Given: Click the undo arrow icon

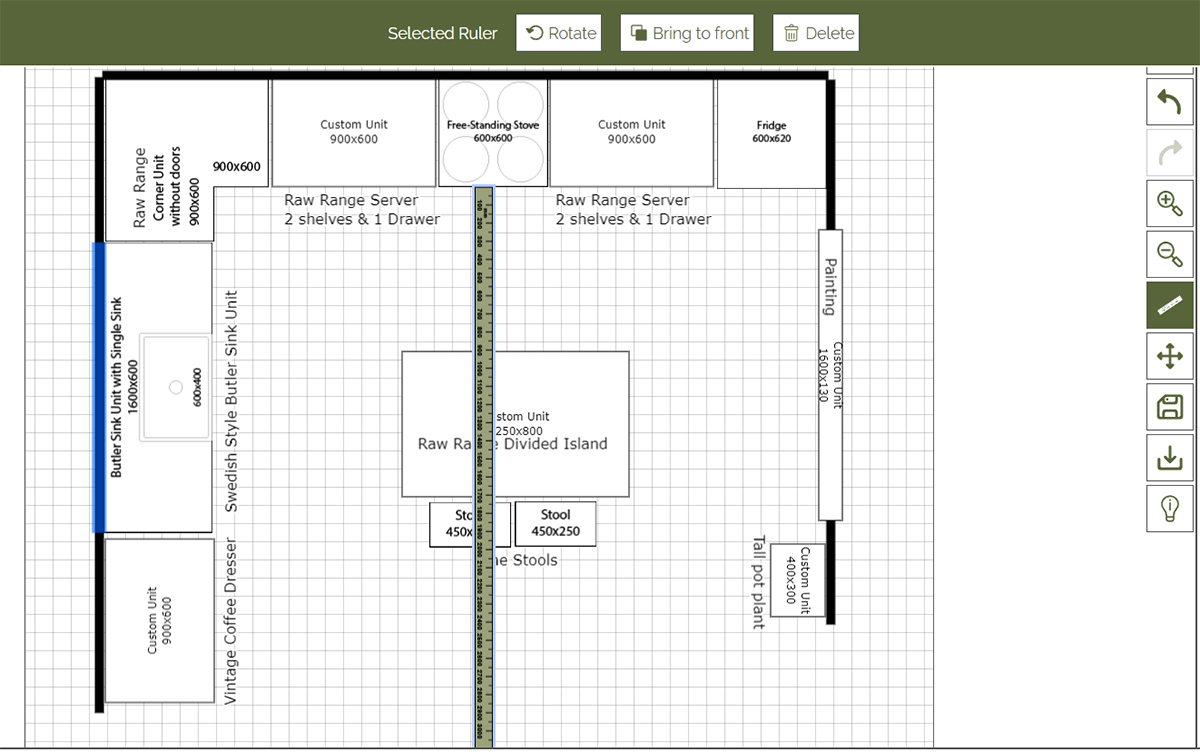Looking at the screenshot, I should coord(1169,101).
